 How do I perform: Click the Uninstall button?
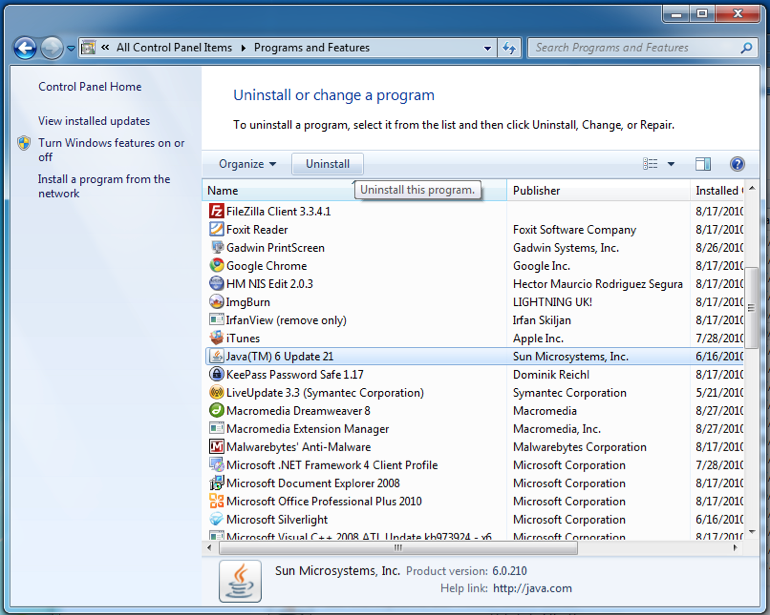click(327, 164)
